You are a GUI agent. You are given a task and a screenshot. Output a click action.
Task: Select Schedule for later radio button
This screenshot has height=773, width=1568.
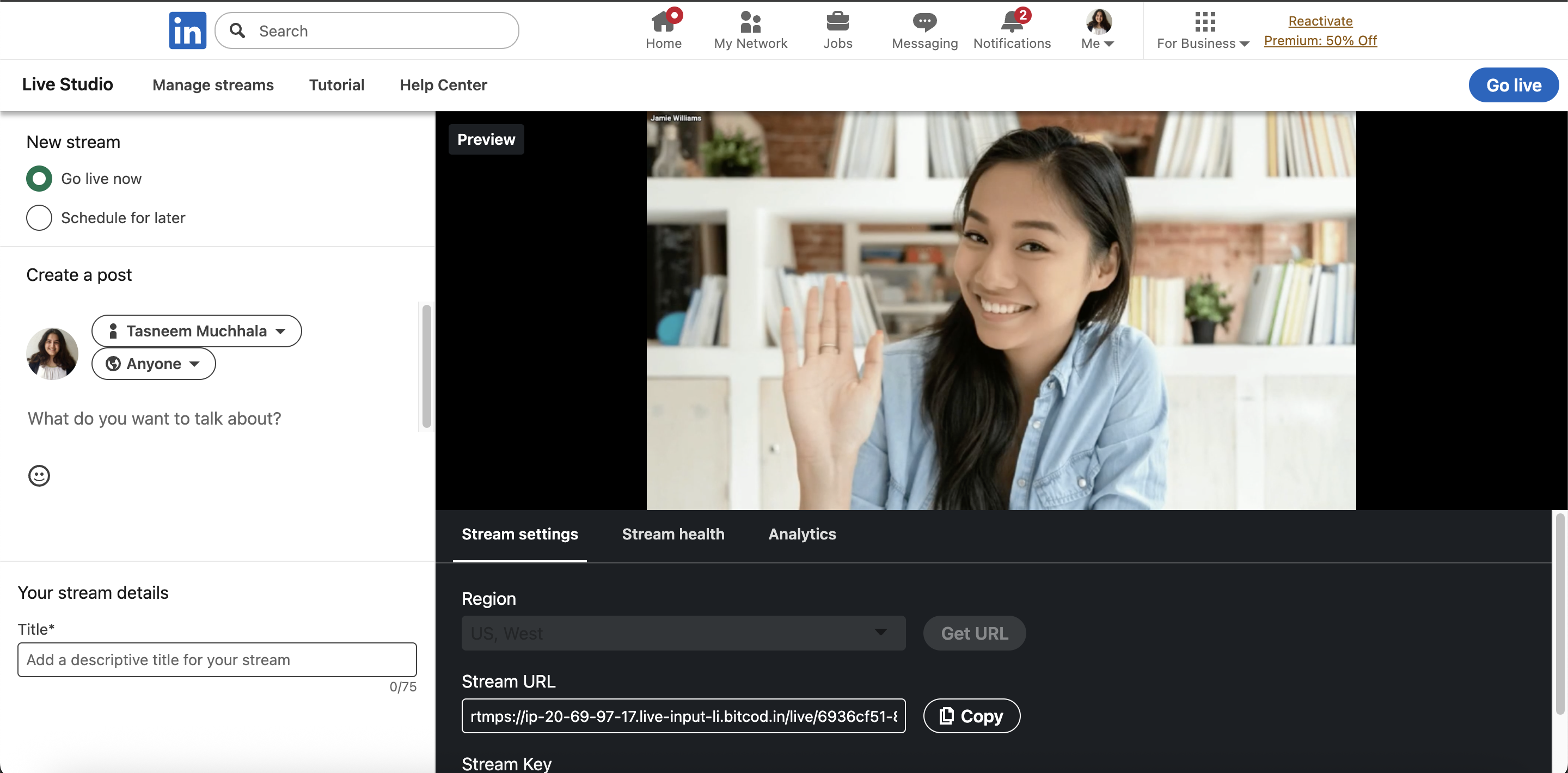coord(39,218)
